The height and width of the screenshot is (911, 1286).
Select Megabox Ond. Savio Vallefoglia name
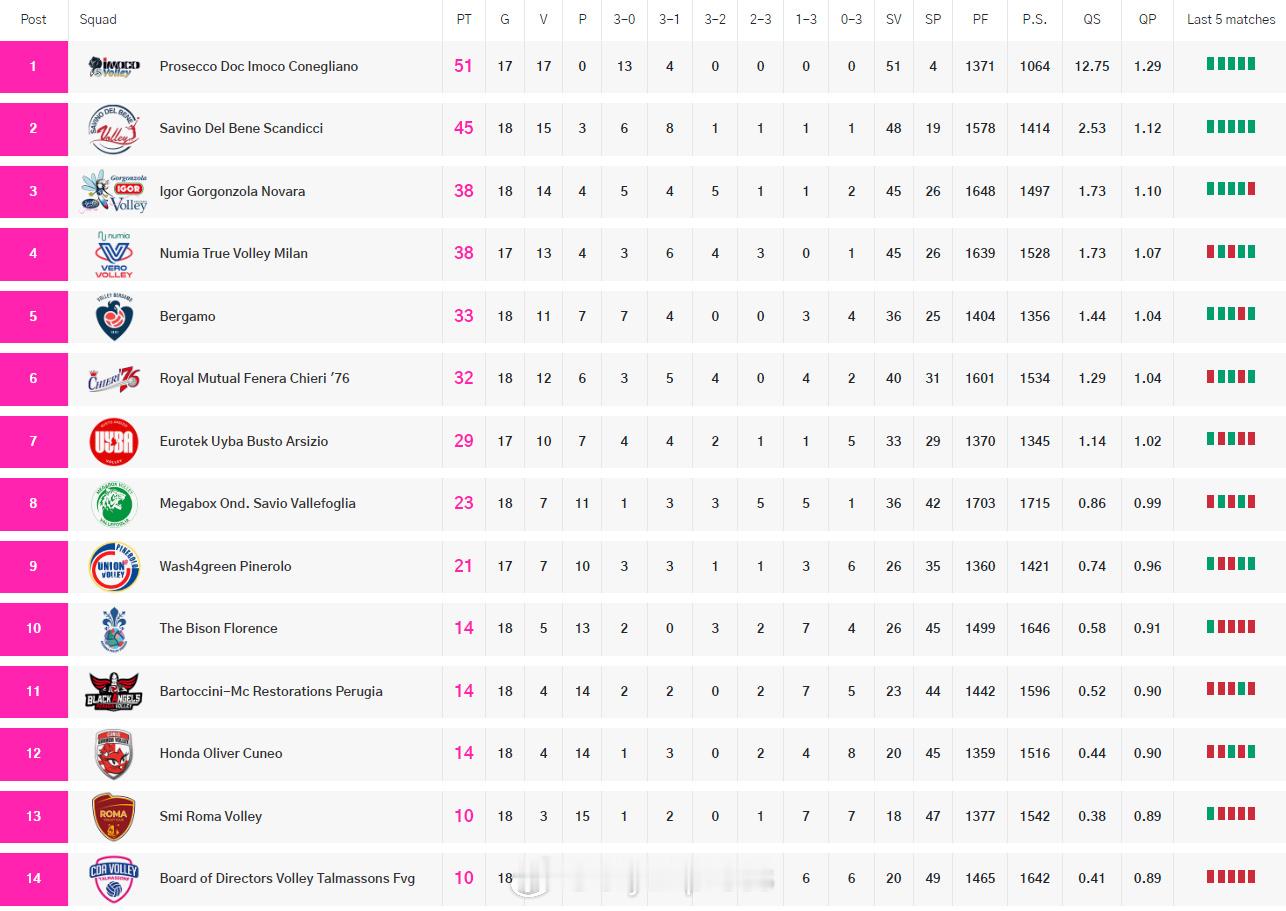coord(258,504)
